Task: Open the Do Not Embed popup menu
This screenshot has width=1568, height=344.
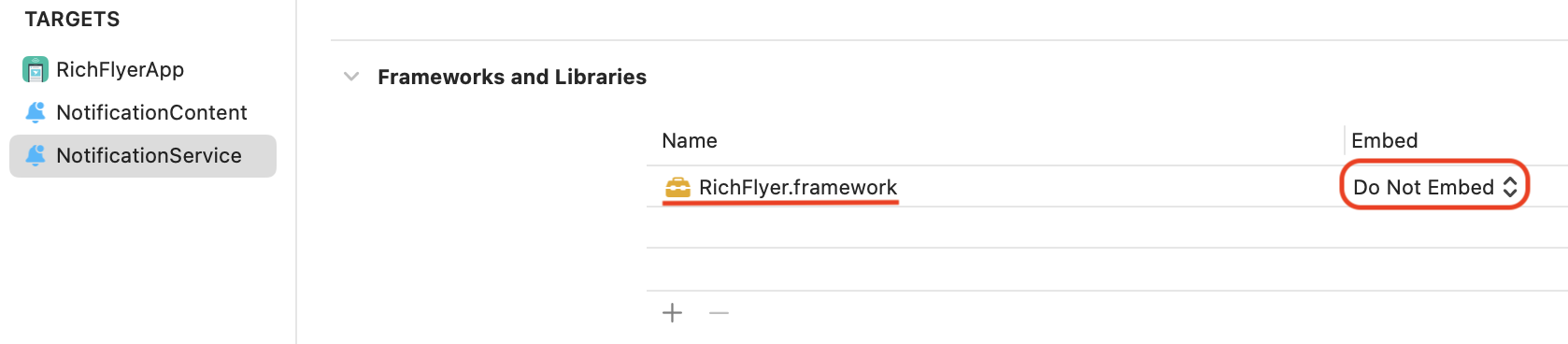Action: click(1434, 187)
